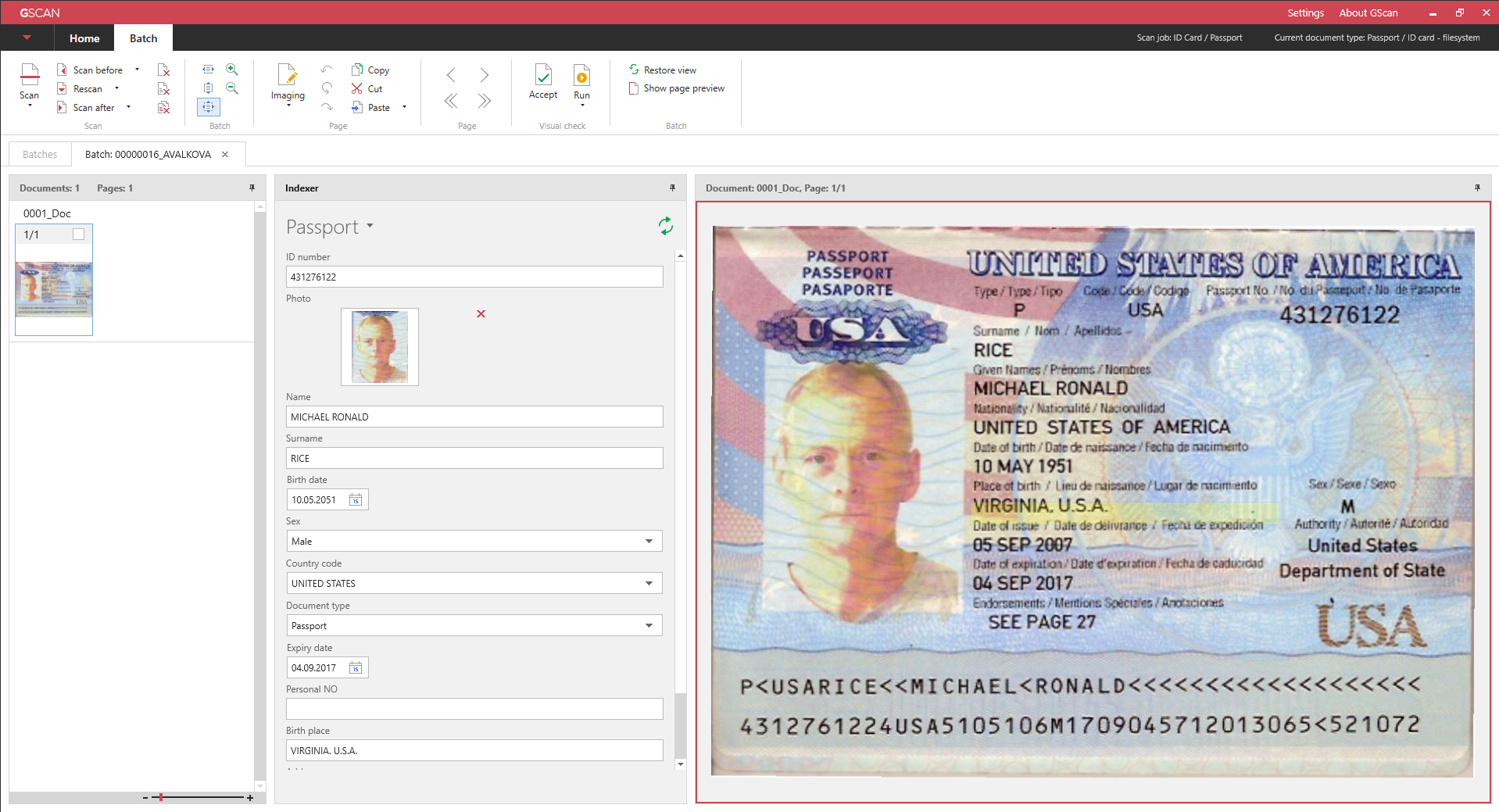1499x812 pixels.
Task: Click the zoom in magnifier icon
Action: 232,70
